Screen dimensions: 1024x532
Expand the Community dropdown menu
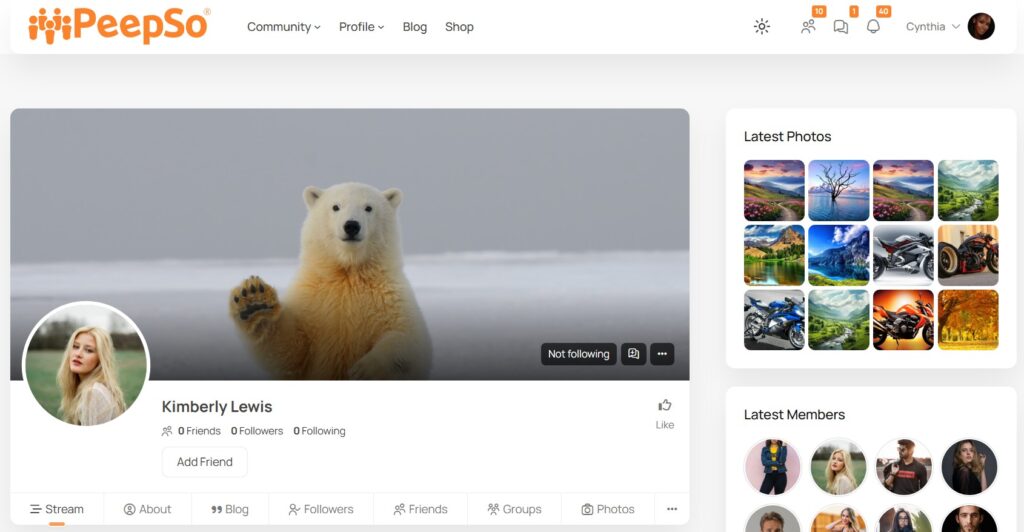[284, 27]
